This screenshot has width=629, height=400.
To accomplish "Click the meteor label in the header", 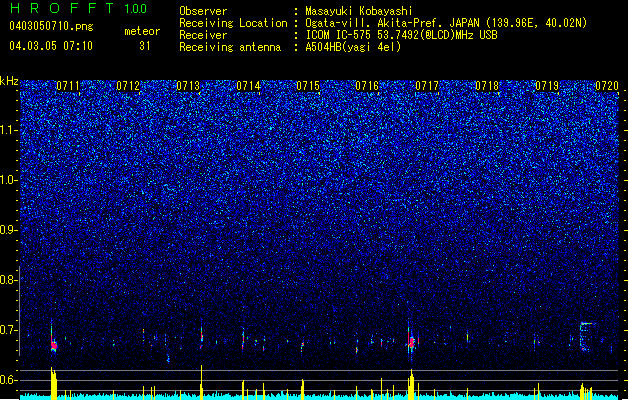I will [x=142, y=31].
